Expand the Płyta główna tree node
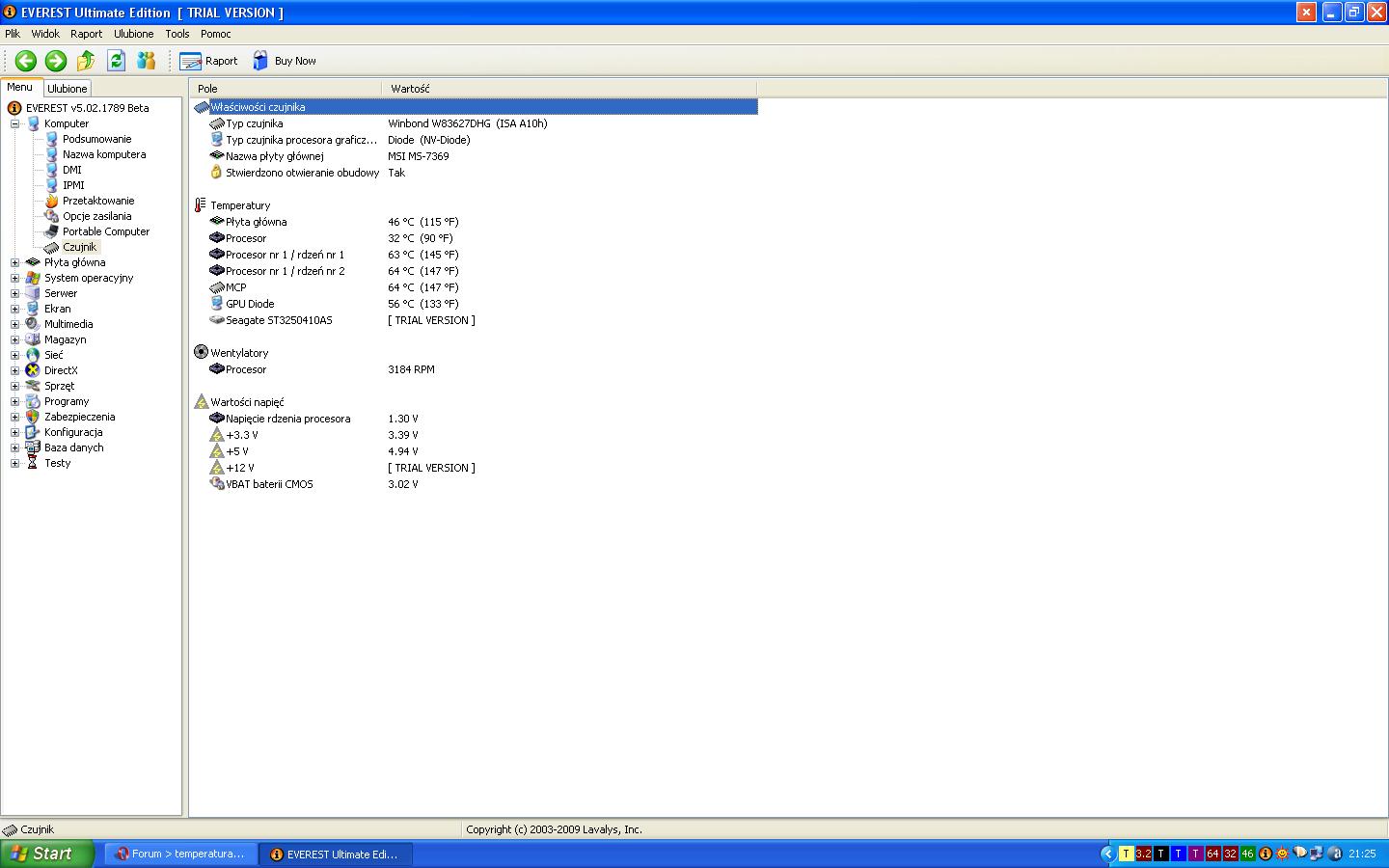The width and height of the screenshot is (1389, 868). 14,262
